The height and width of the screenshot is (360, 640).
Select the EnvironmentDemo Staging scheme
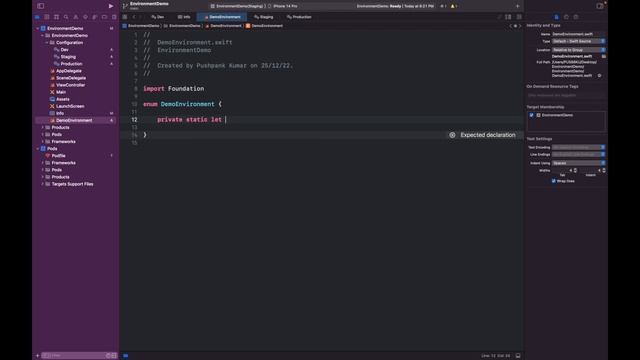tap(238, 6)
